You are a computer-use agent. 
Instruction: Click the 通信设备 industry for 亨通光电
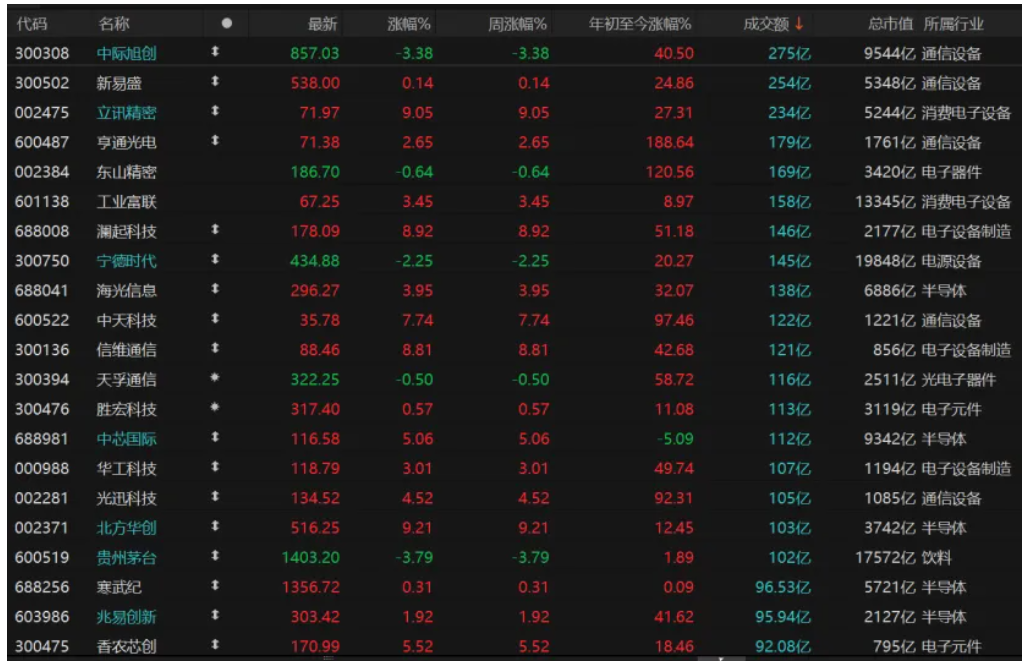click(x=951, y=143)
